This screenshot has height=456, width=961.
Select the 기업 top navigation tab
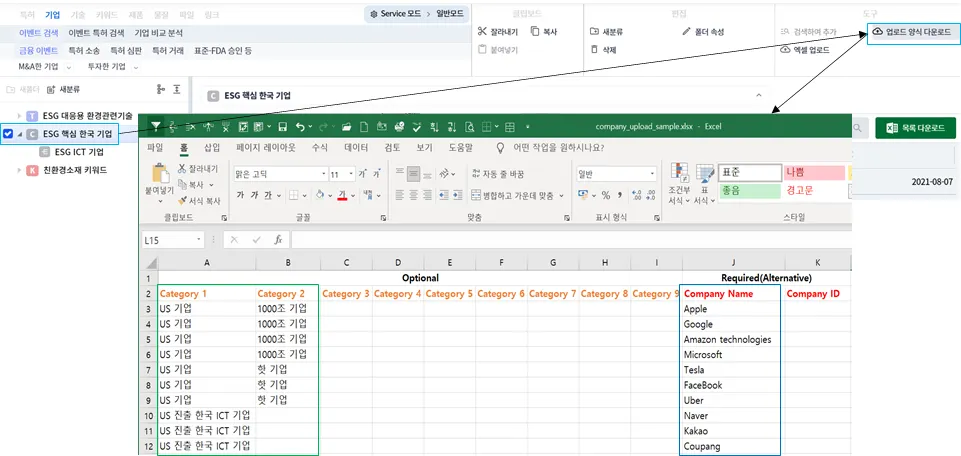pos(53,14)
